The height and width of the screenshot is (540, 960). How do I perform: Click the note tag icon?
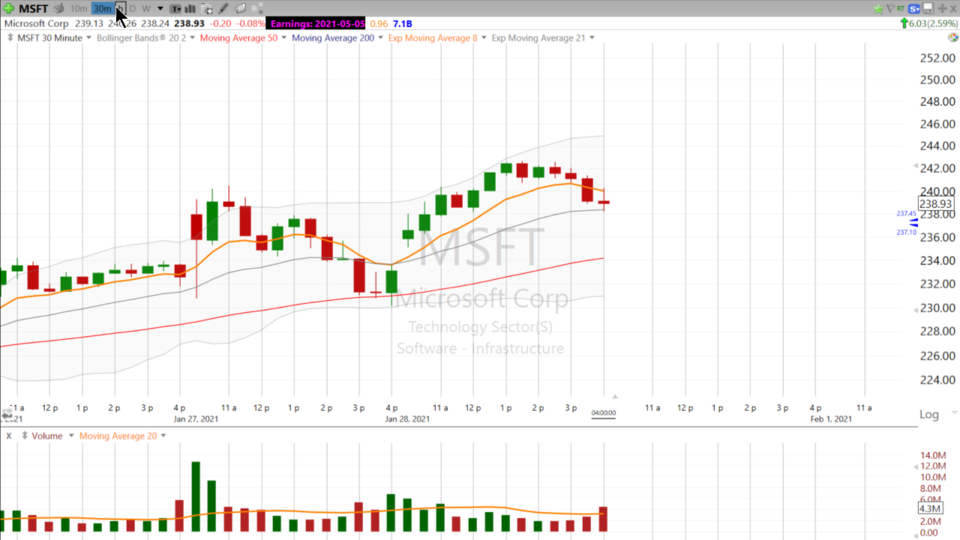pos(241,9)
